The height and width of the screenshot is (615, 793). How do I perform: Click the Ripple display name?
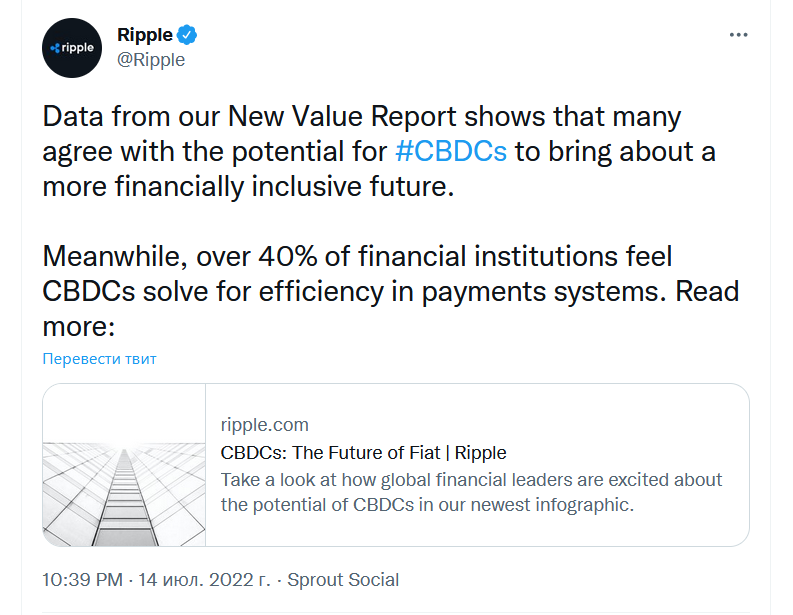145,35
